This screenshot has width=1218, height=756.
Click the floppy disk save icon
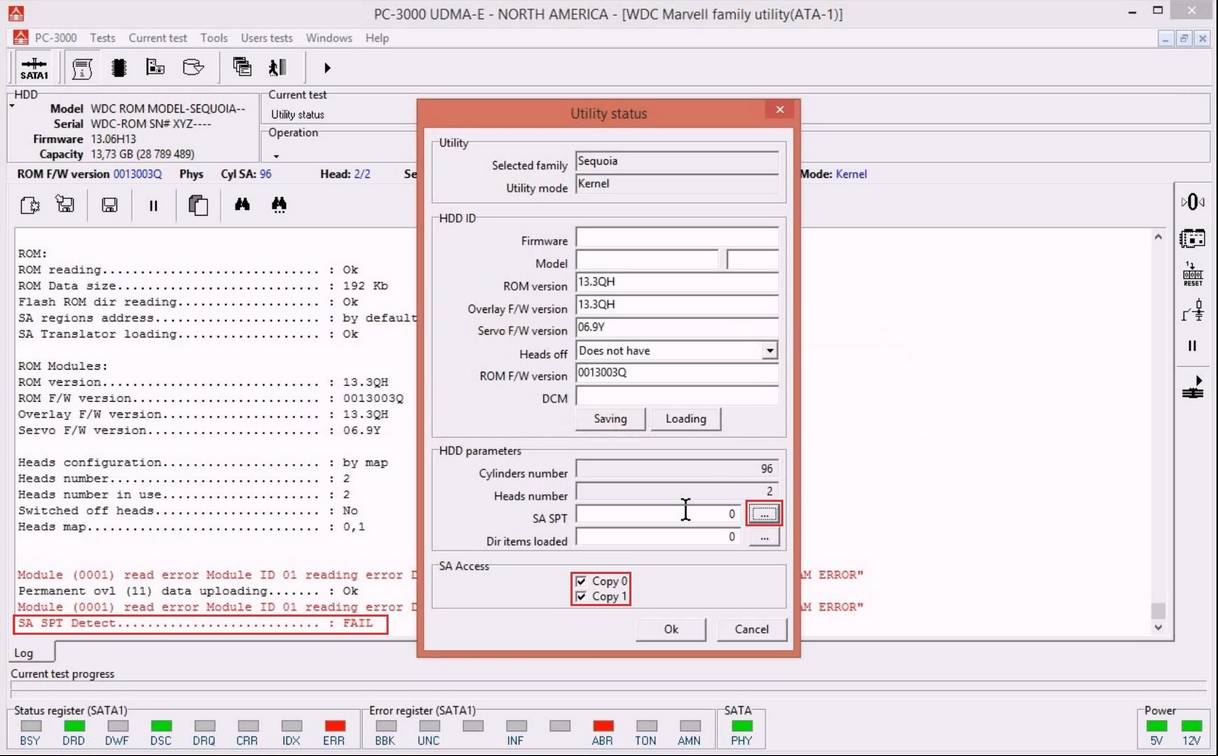110,205
